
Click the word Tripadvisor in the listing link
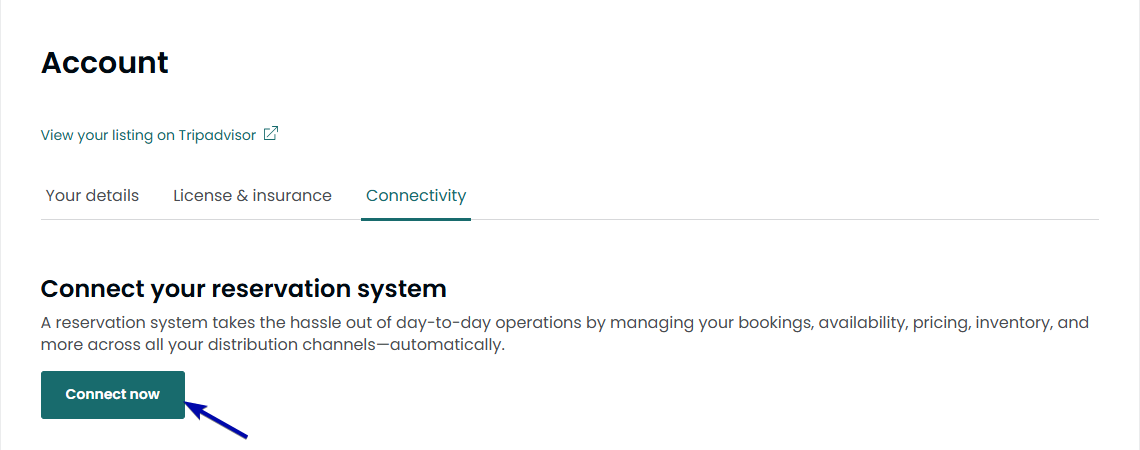point(217,135)
